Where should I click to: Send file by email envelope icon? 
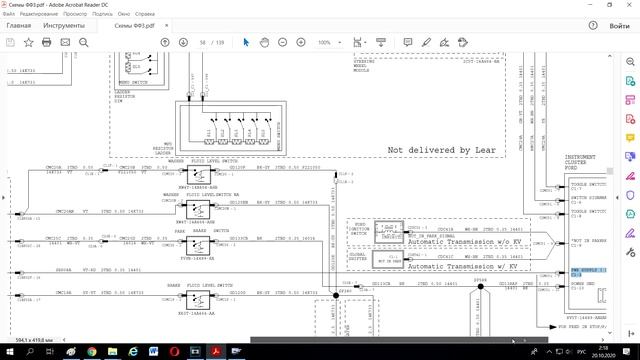pyautogui.click(x=65, y=42)
